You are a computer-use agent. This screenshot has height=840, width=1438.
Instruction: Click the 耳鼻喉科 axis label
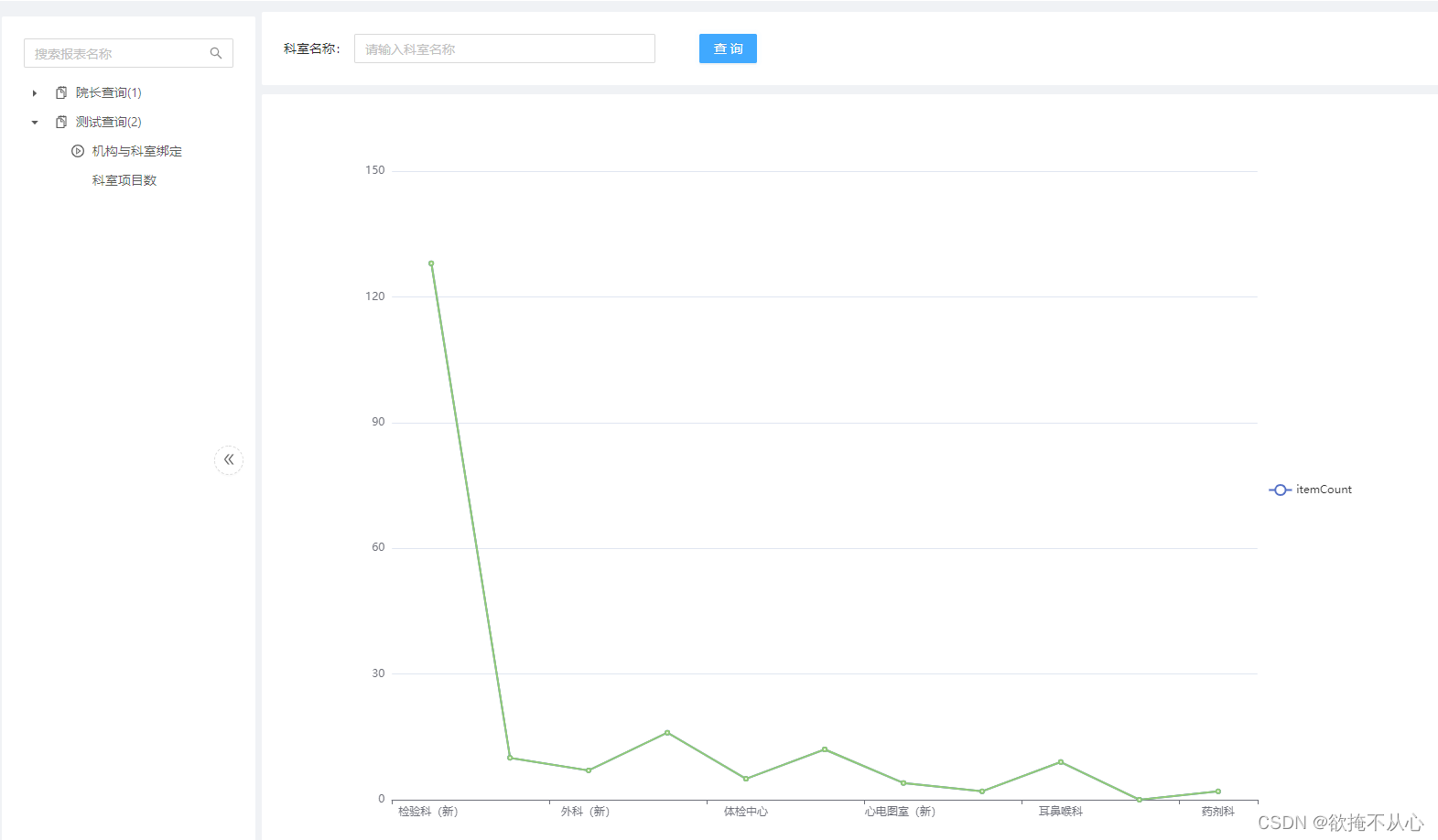[1061, 812]
